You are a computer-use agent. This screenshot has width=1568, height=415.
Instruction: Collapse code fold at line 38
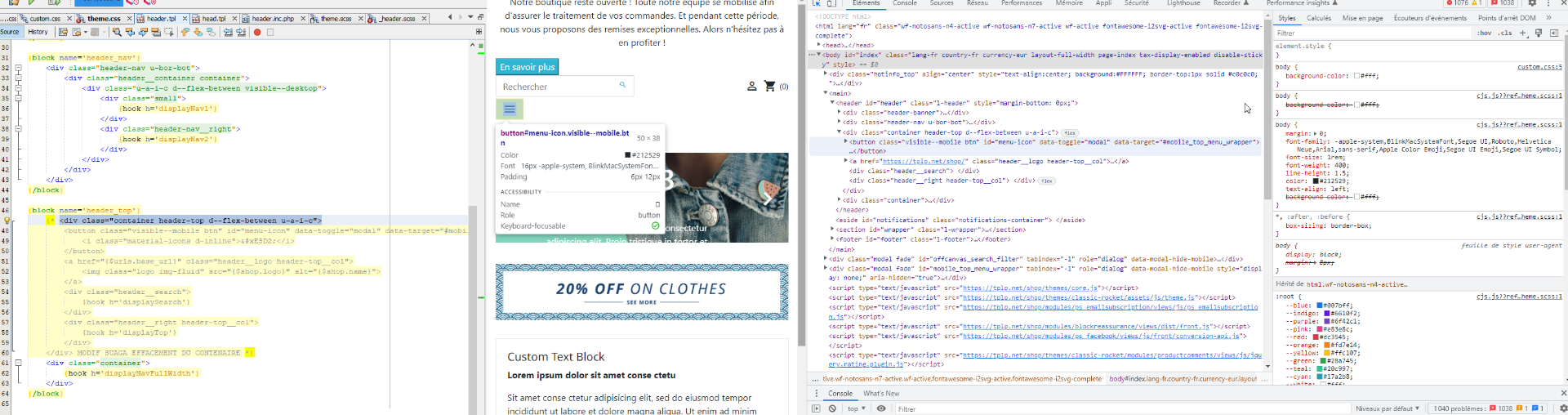pyautogui.click(x=18, y=128)
